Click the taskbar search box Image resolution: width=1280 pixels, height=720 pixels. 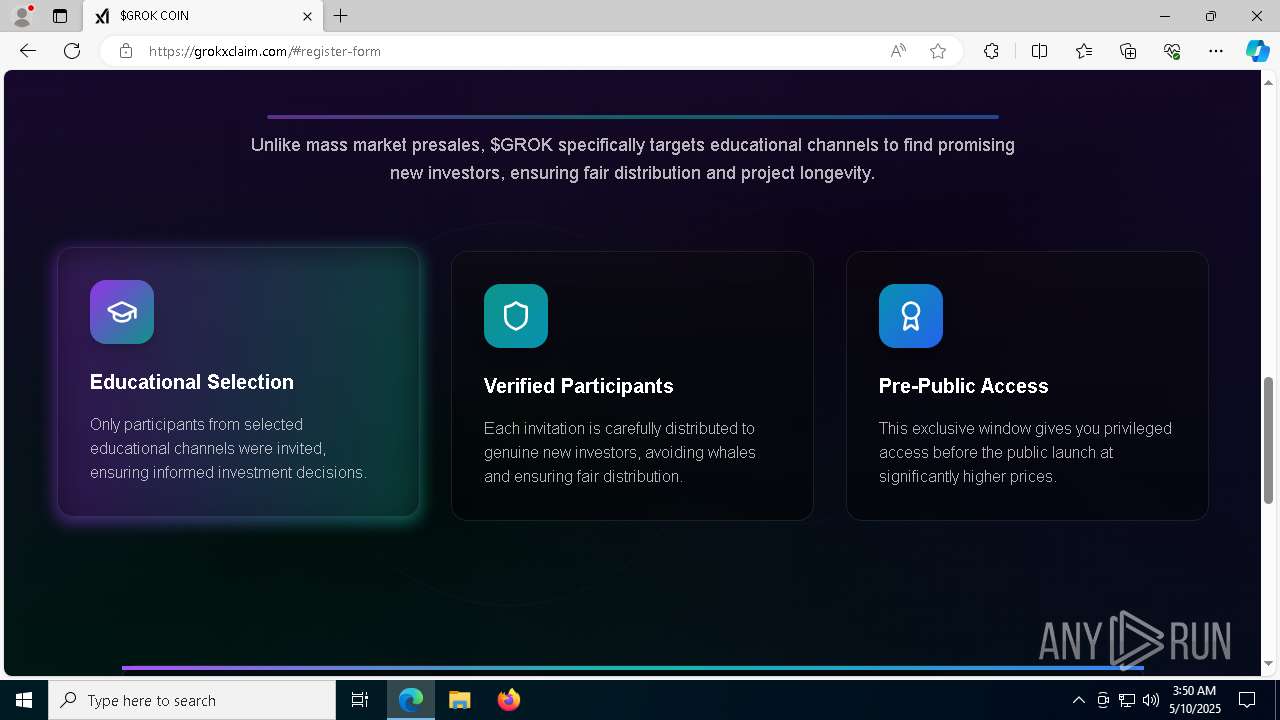pos(192,700)
